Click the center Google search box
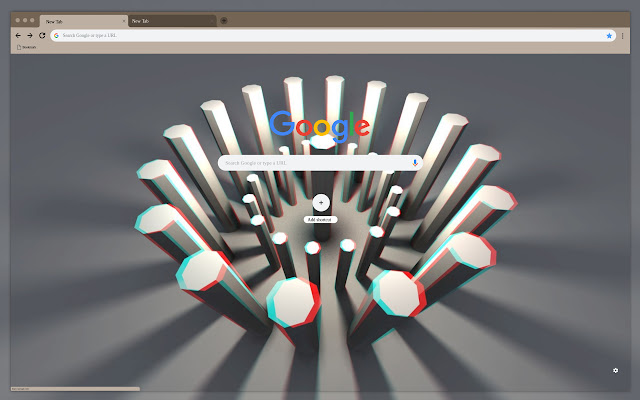 320,163
